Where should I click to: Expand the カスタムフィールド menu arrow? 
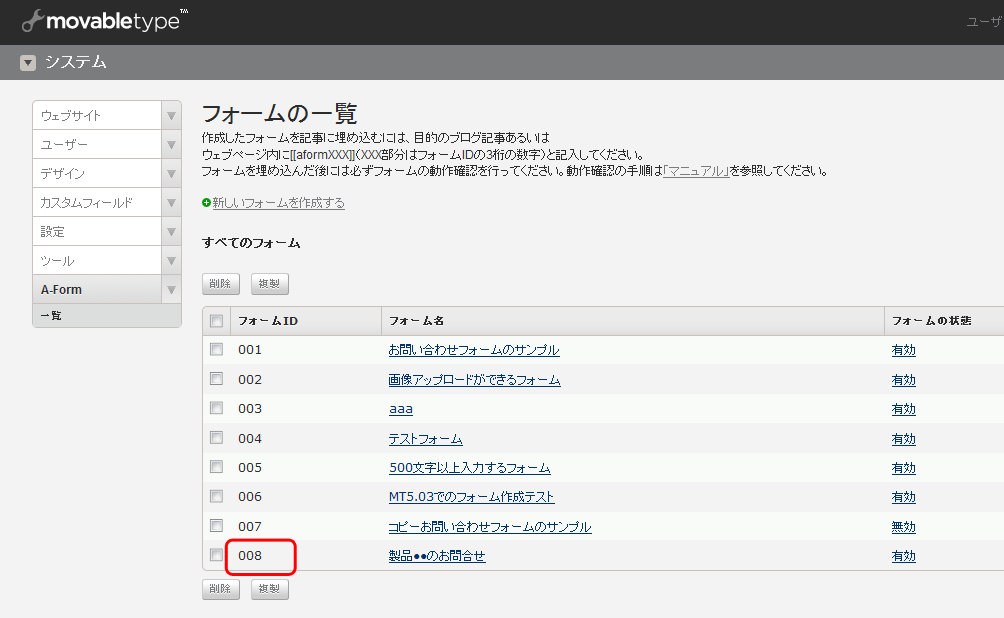171,203
